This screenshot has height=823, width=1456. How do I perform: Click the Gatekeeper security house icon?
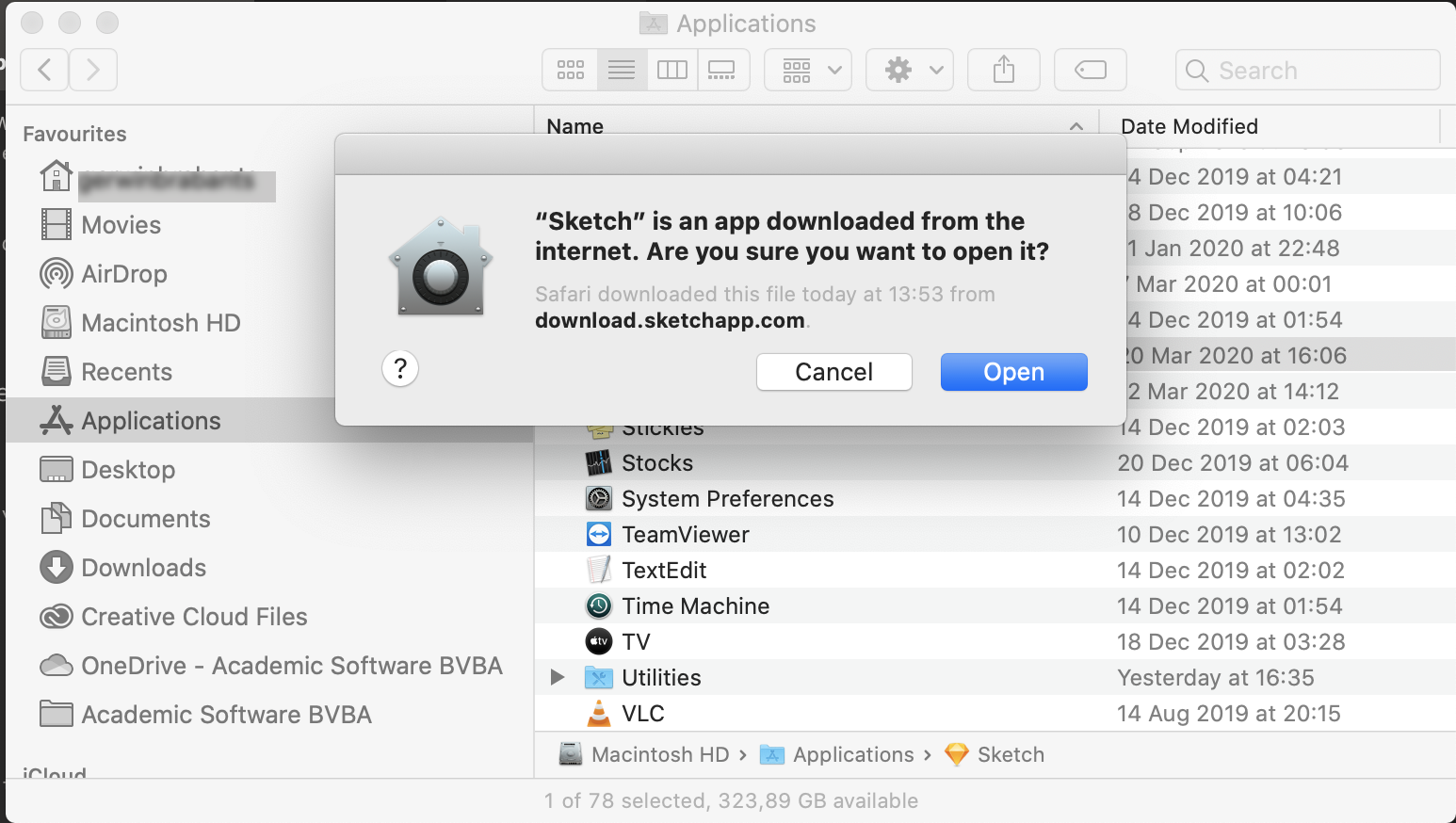440,266
